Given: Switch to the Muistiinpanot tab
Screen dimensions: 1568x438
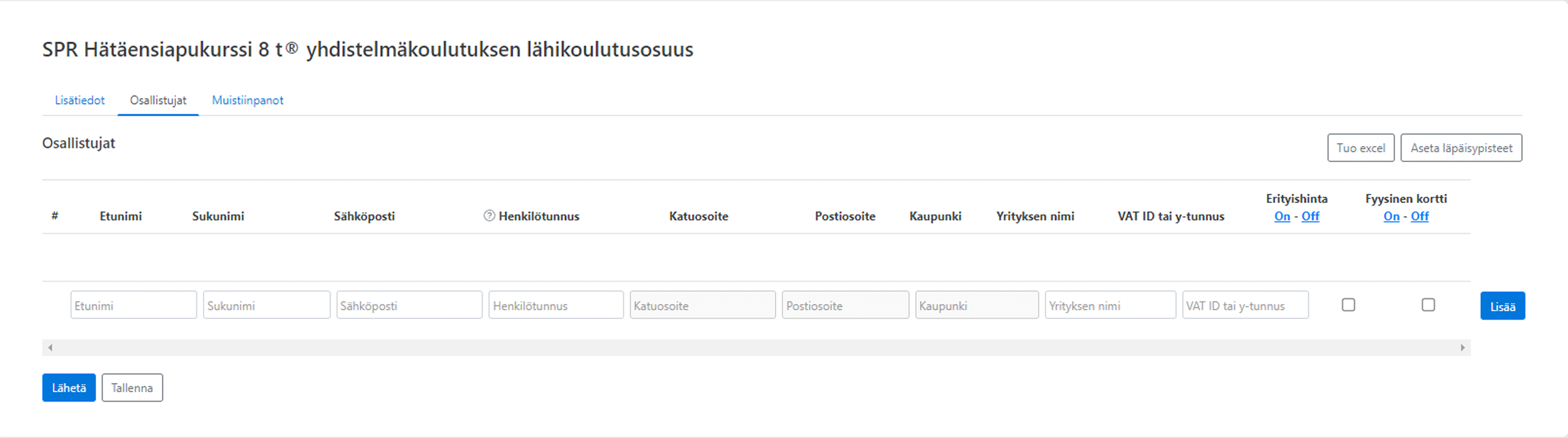Looking at the screenshot, I should pos(247,100).
